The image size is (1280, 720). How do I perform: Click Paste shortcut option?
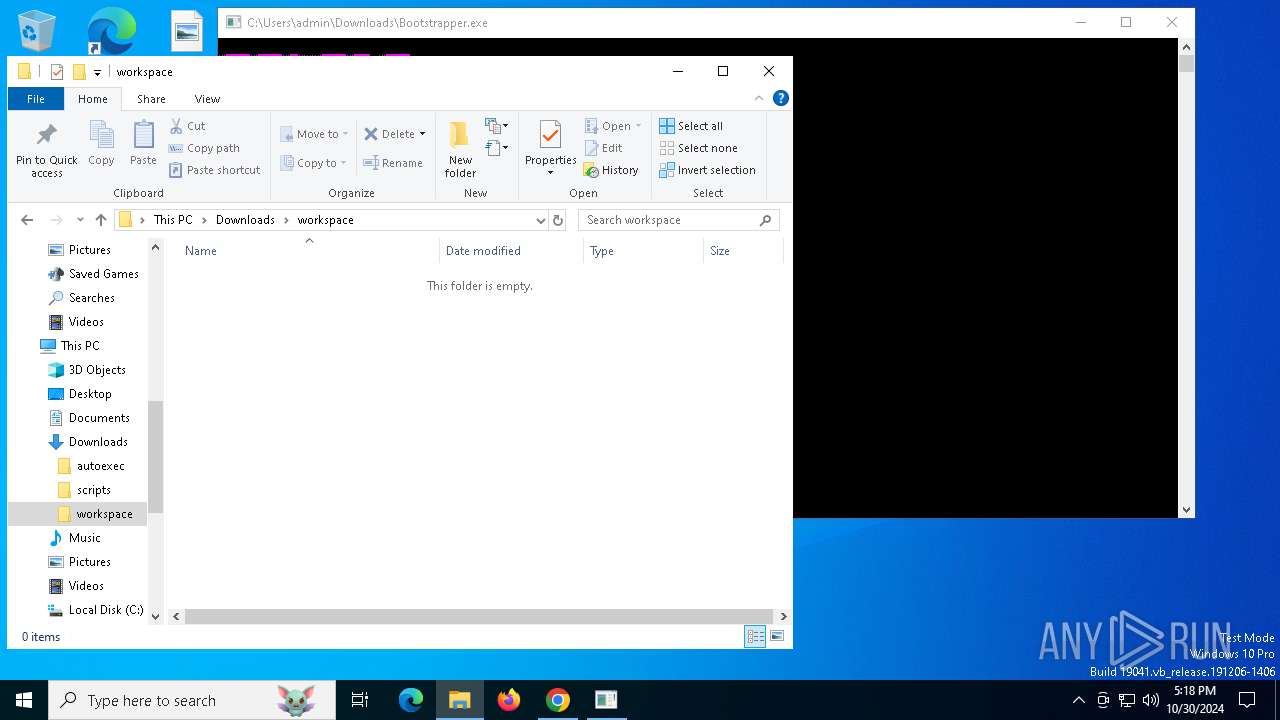[x=214, y=170]
